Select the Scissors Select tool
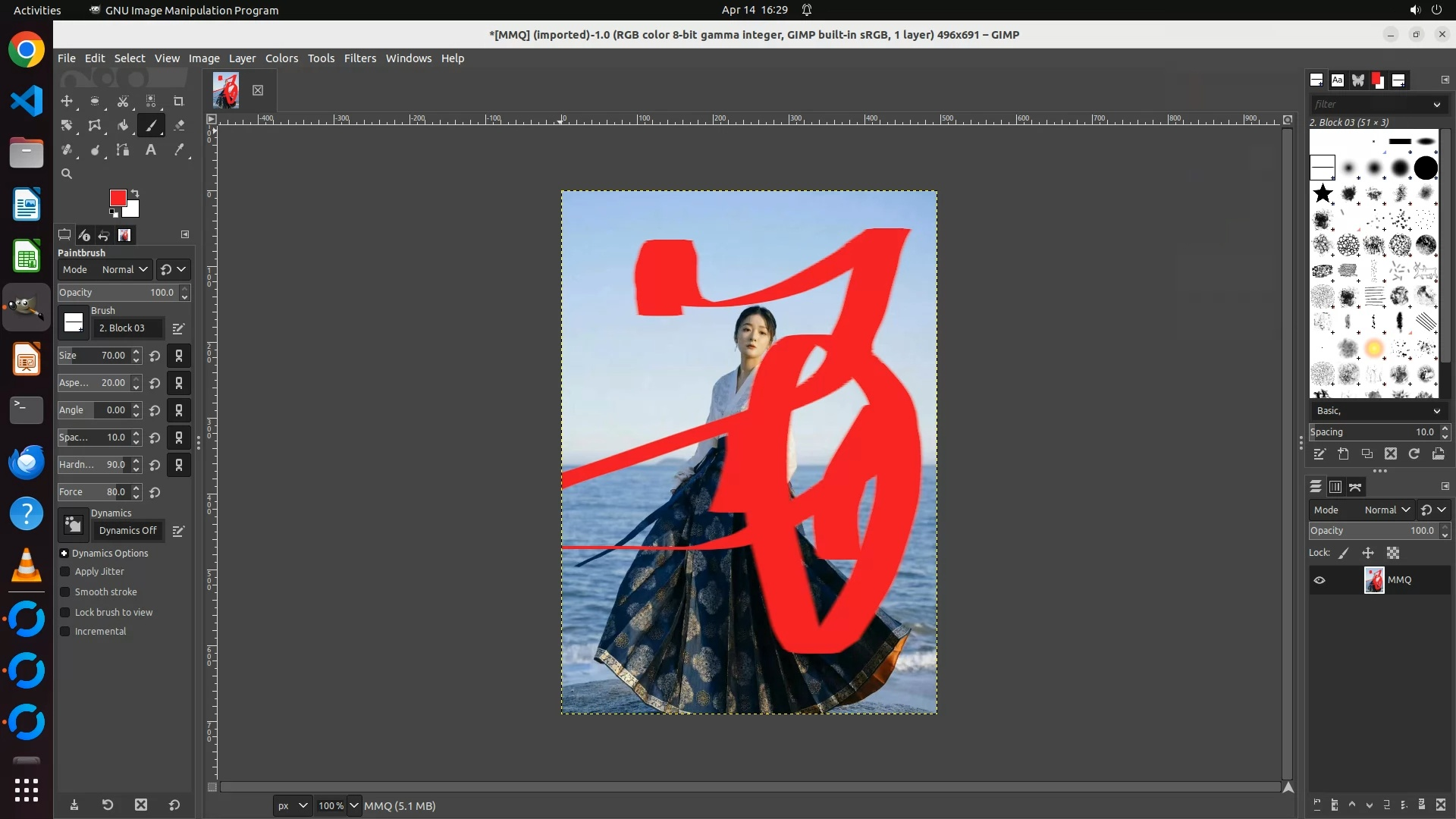This screenshot has height=819, width=1456. pos(123,101)
